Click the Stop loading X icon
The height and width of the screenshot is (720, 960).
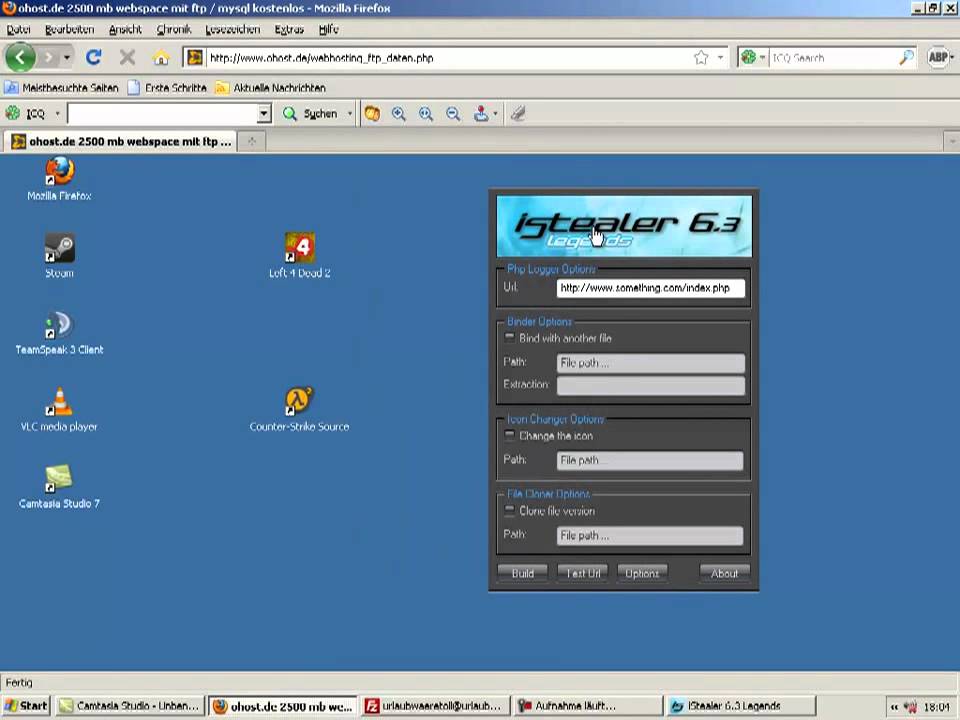click(x=127, y=58)
